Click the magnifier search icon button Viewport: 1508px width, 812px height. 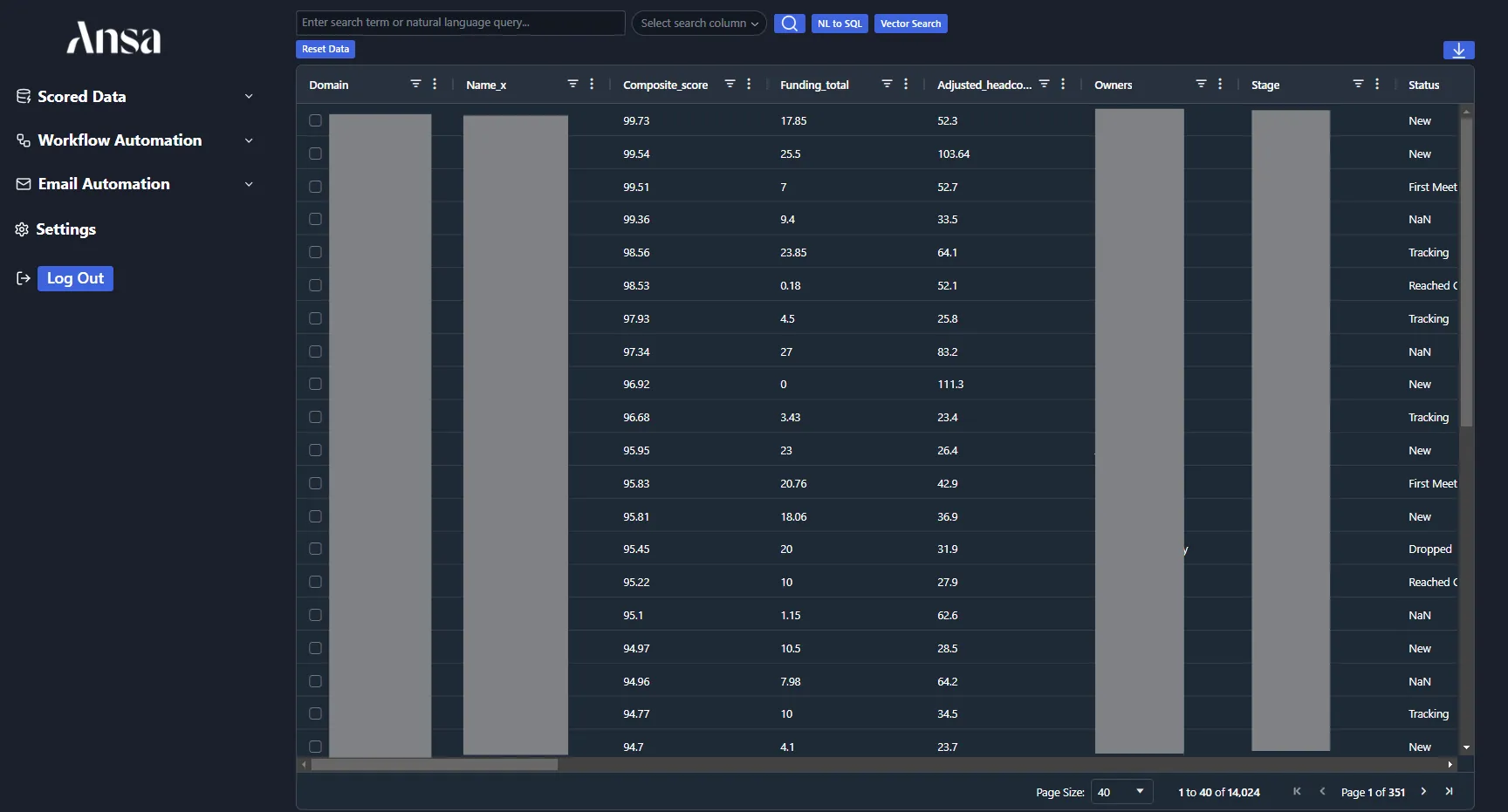coord(789,24)
